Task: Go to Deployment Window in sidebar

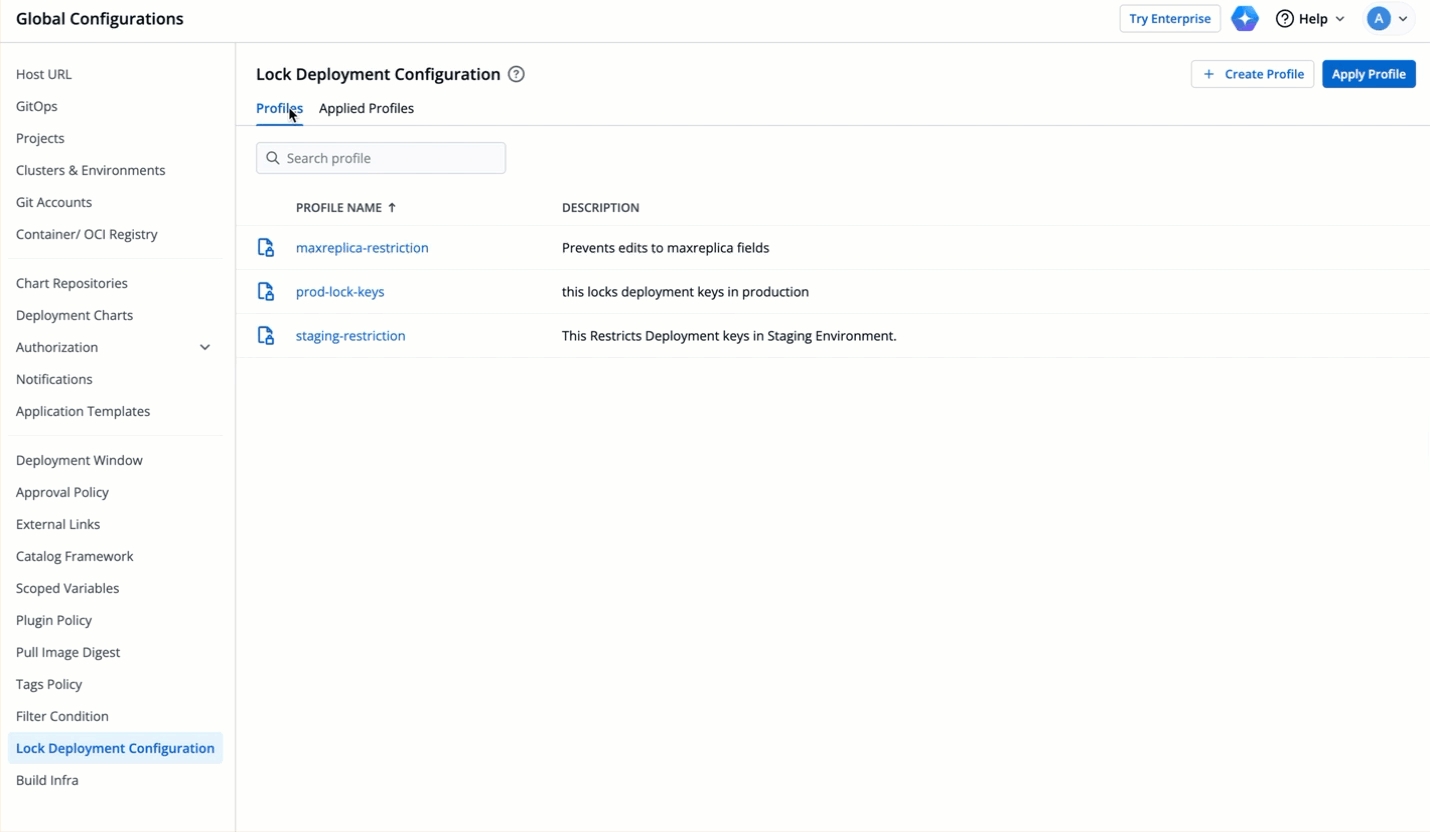Action: [79, 460]
